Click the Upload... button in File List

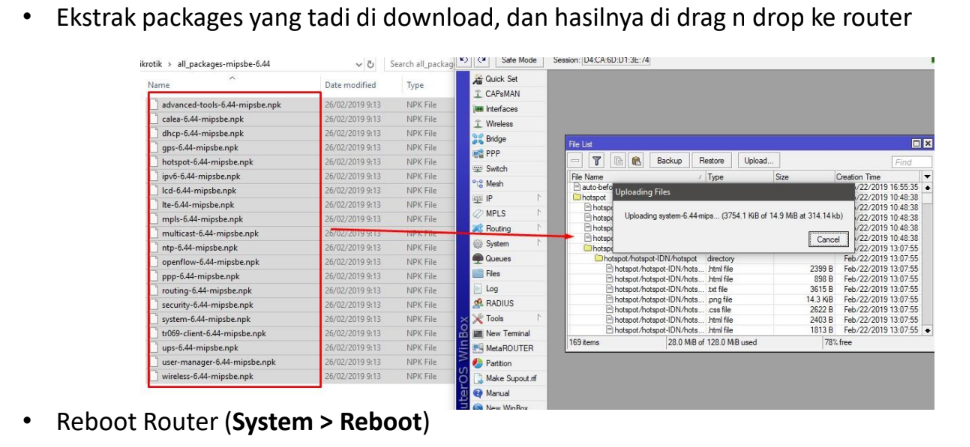pyautogui.click(x=758, y=161)
